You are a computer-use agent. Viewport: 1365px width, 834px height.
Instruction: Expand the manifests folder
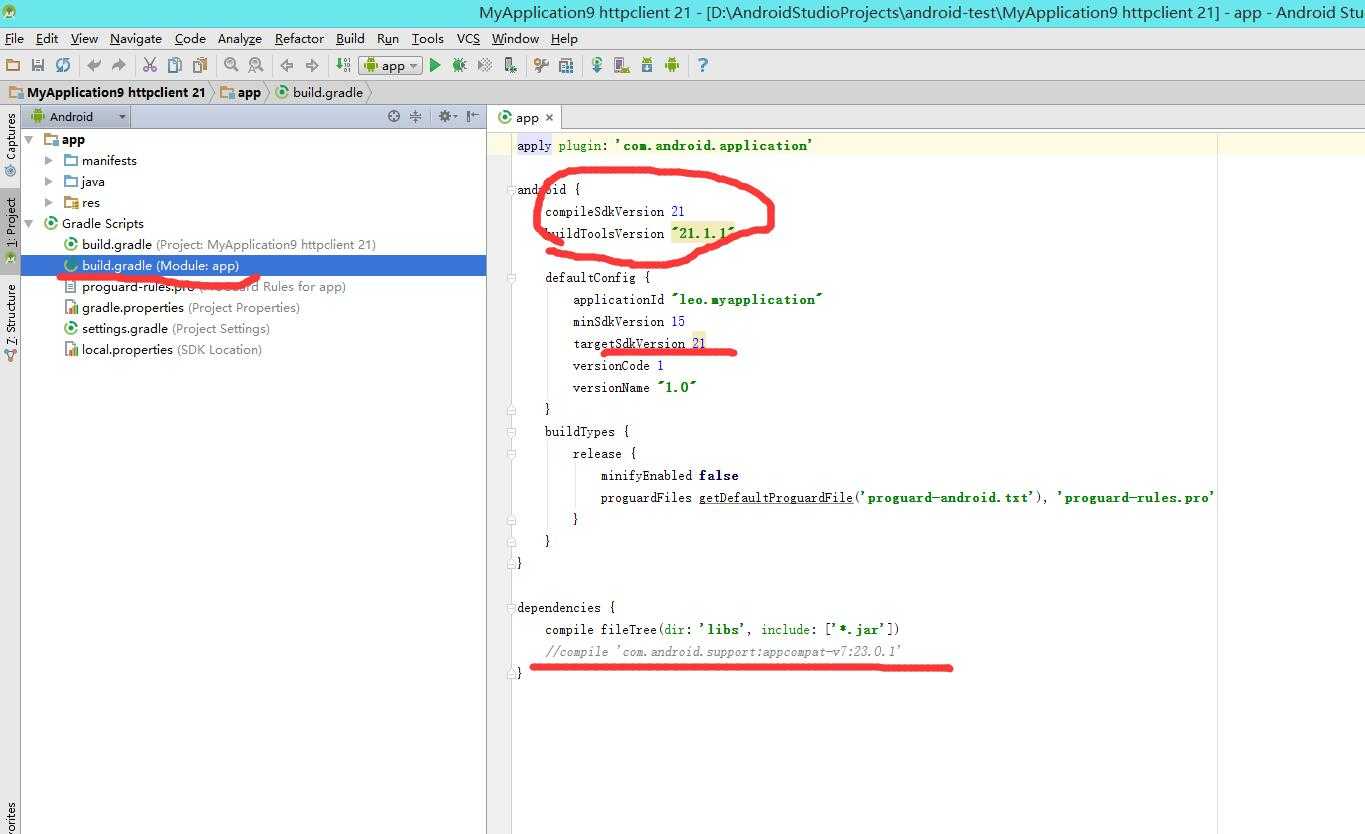(49, 160)
